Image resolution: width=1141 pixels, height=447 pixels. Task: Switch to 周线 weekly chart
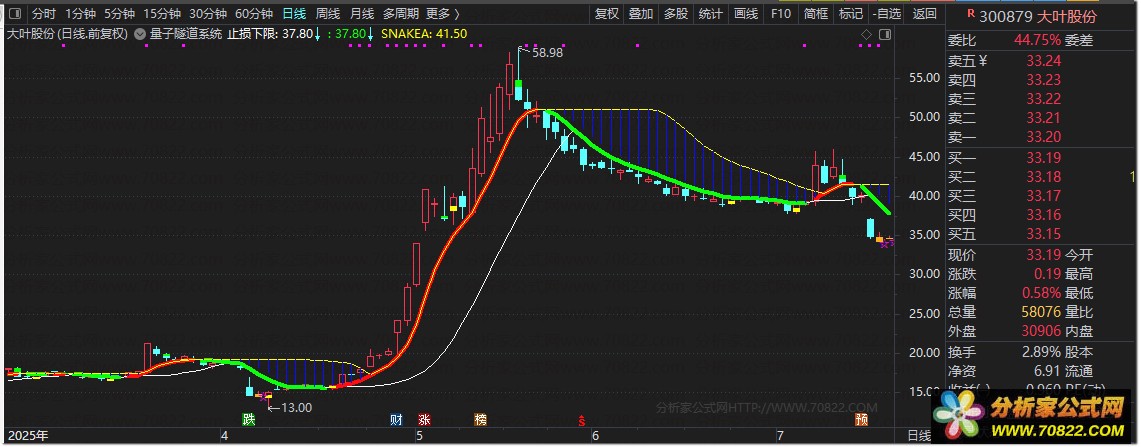[x=327, y=13]
